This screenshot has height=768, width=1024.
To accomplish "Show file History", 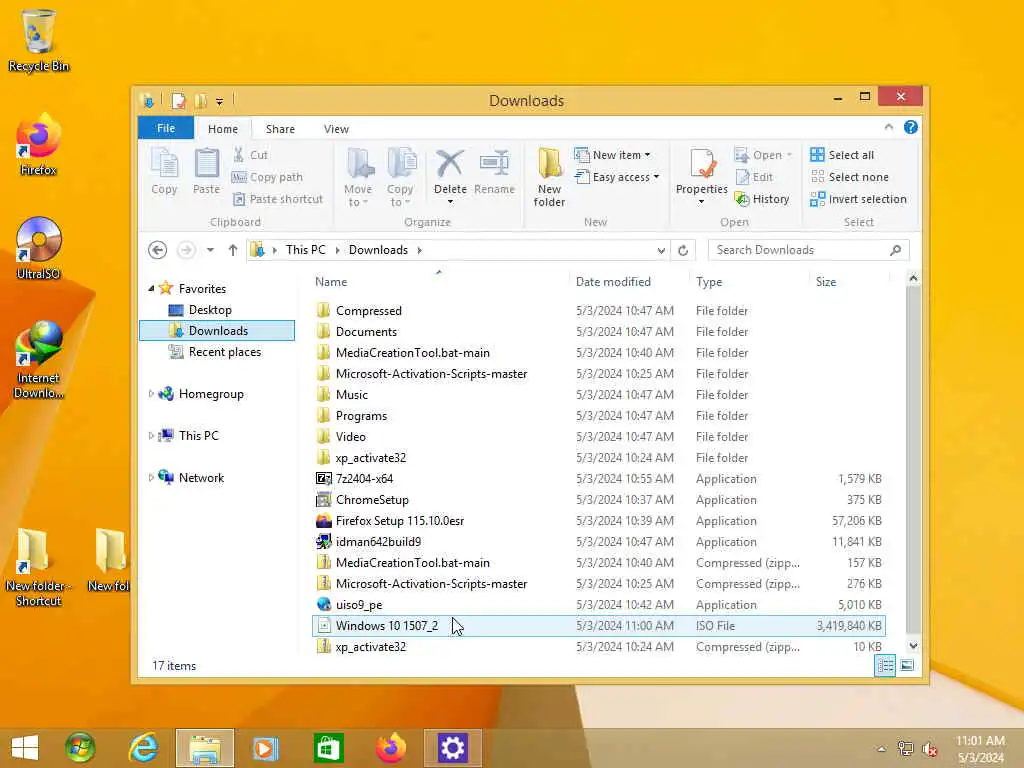I will (762, 199).
